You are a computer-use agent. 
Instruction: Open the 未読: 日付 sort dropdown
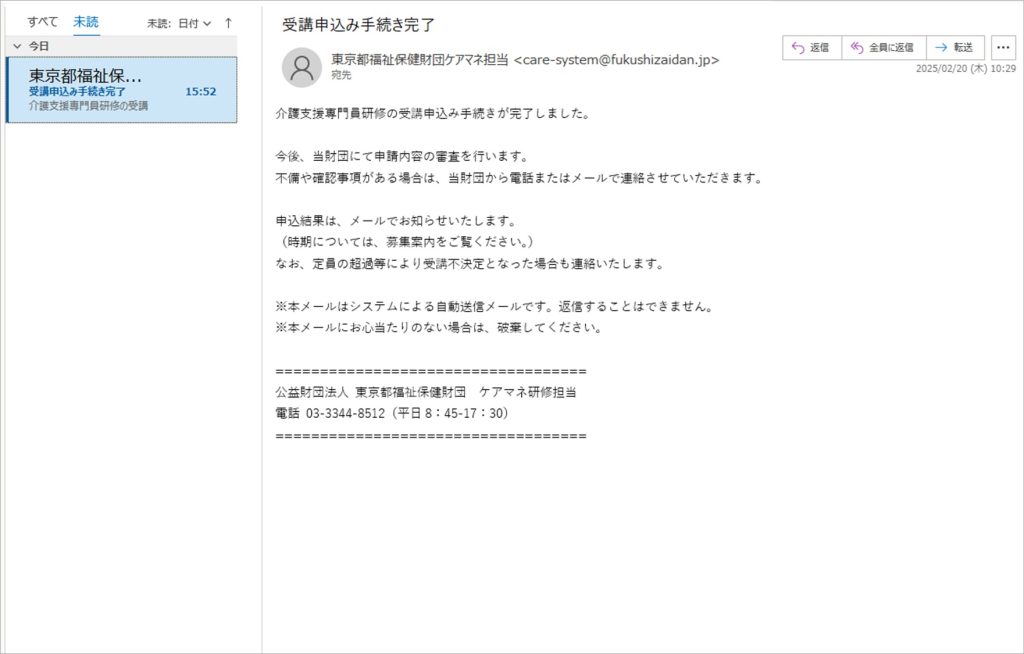[x=179, y=22]
